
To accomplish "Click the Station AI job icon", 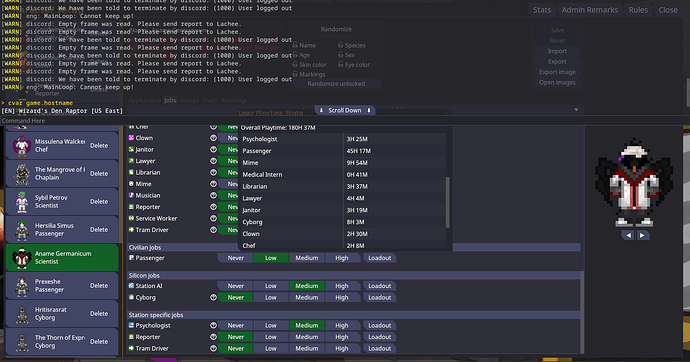I will [131, 285].
